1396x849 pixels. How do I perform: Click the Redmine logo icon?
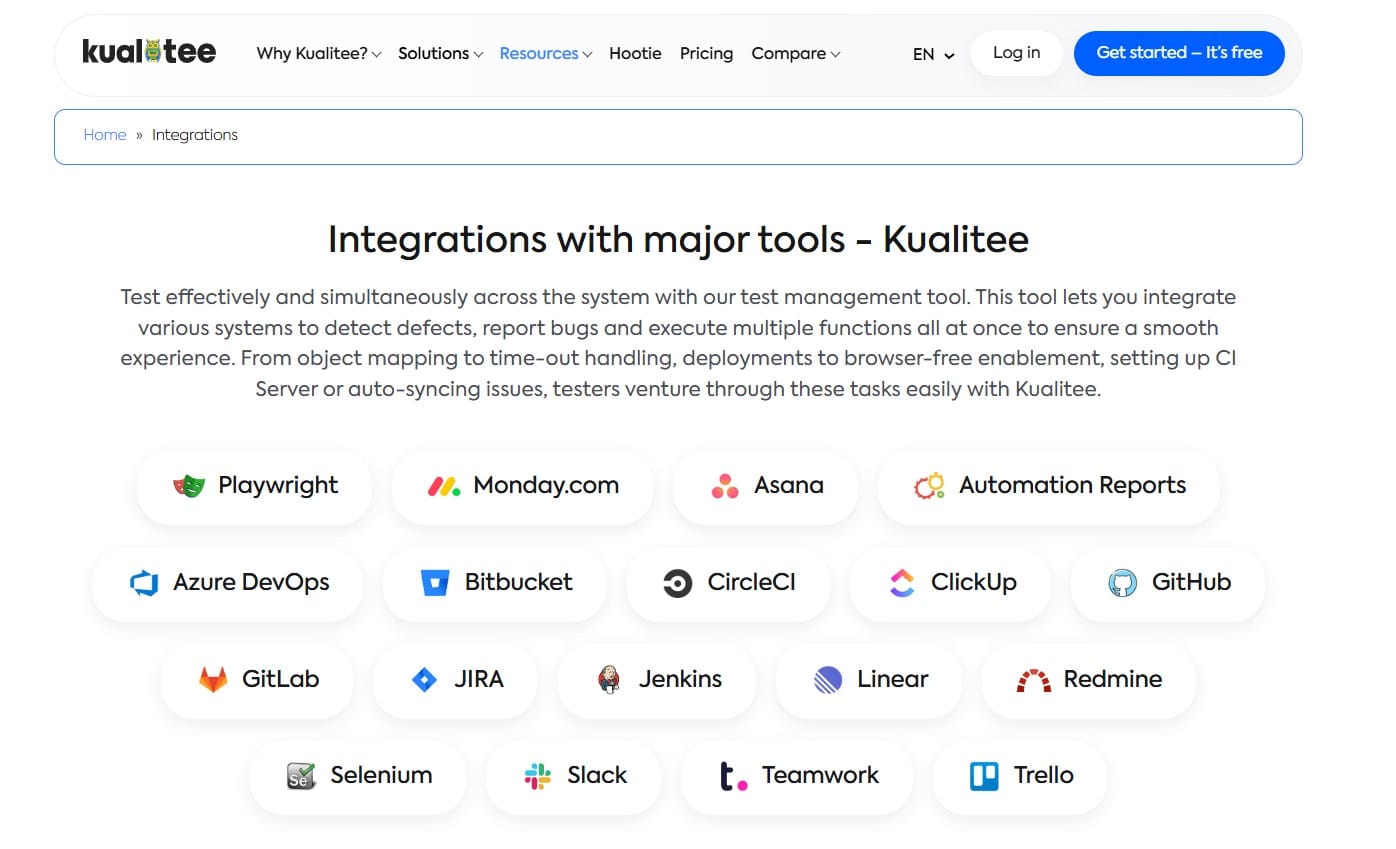click(x=1034, y=681)
